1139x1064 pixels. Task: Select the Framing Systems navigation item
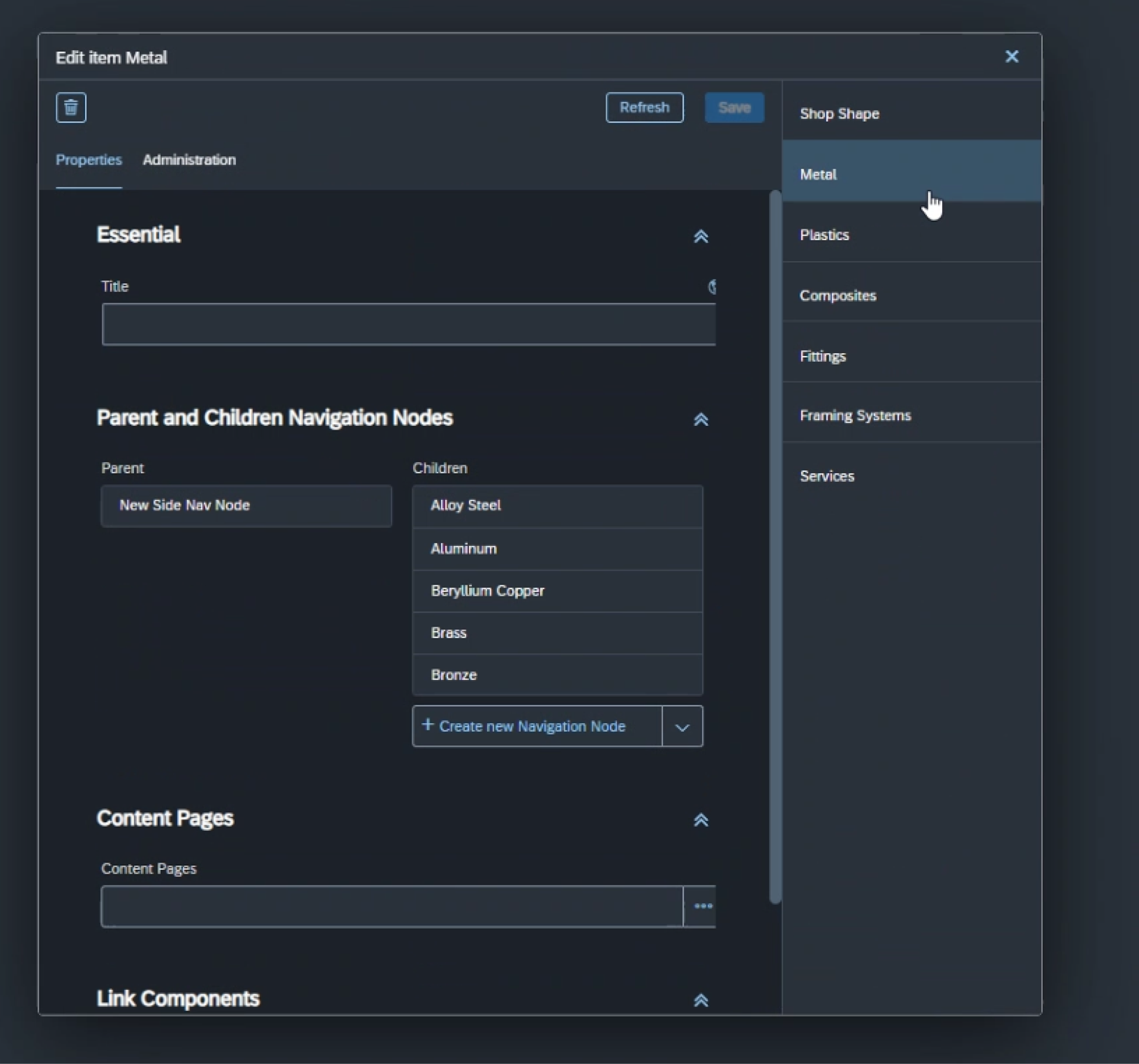point(912,415)
